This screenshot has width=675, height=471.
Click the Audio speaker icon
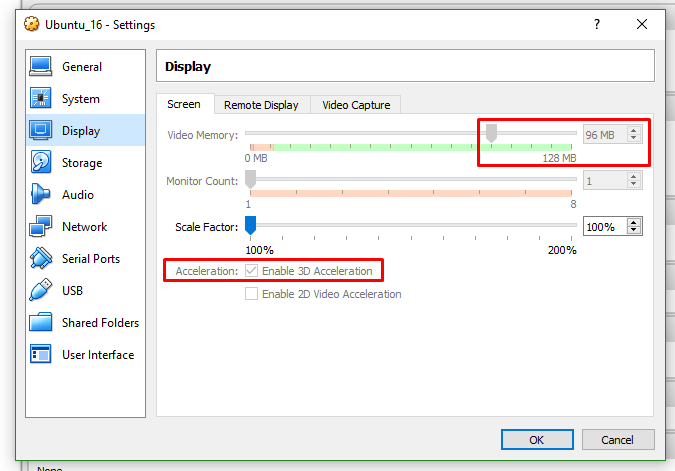tap(41, 194)
